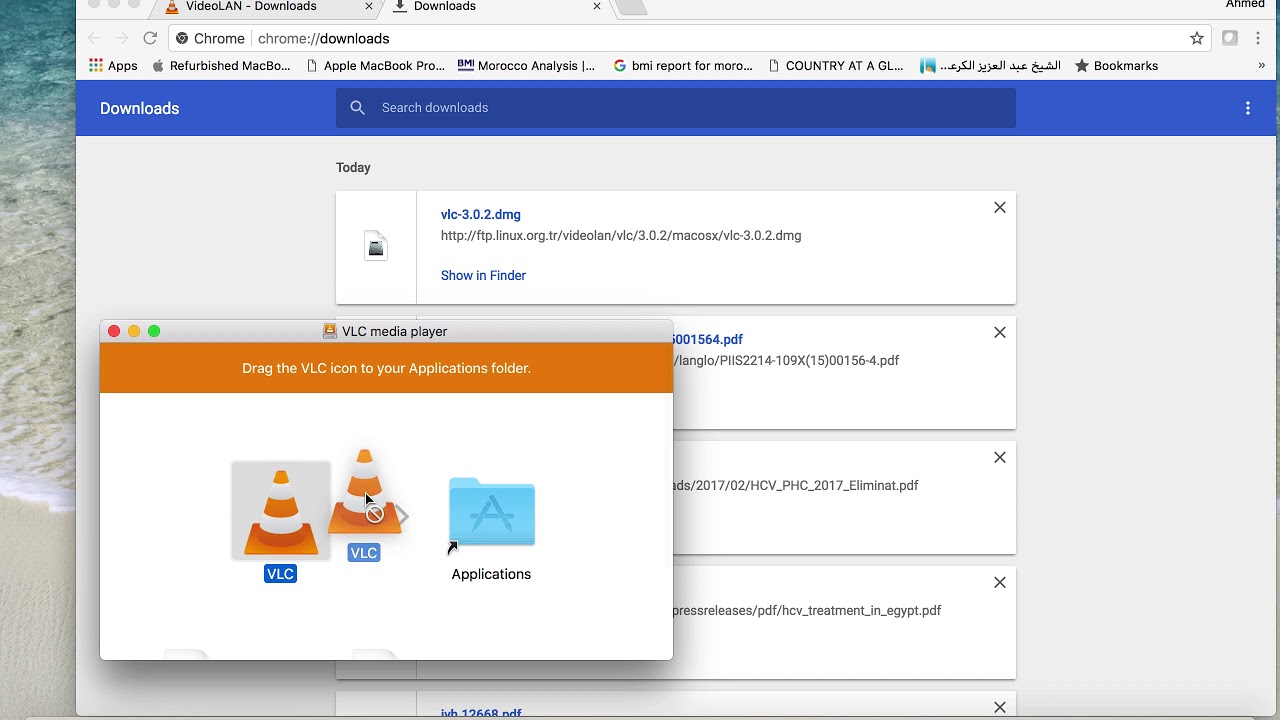
Task: Open the Apple MacBook Pro bookmark
Action: 376,66
